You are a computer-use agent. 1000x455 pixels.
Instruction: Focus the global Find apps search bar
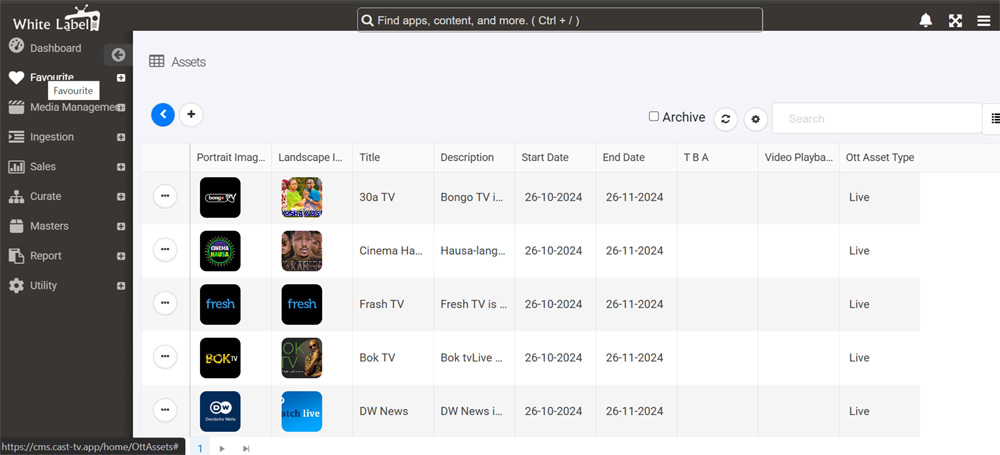(560, 21)
